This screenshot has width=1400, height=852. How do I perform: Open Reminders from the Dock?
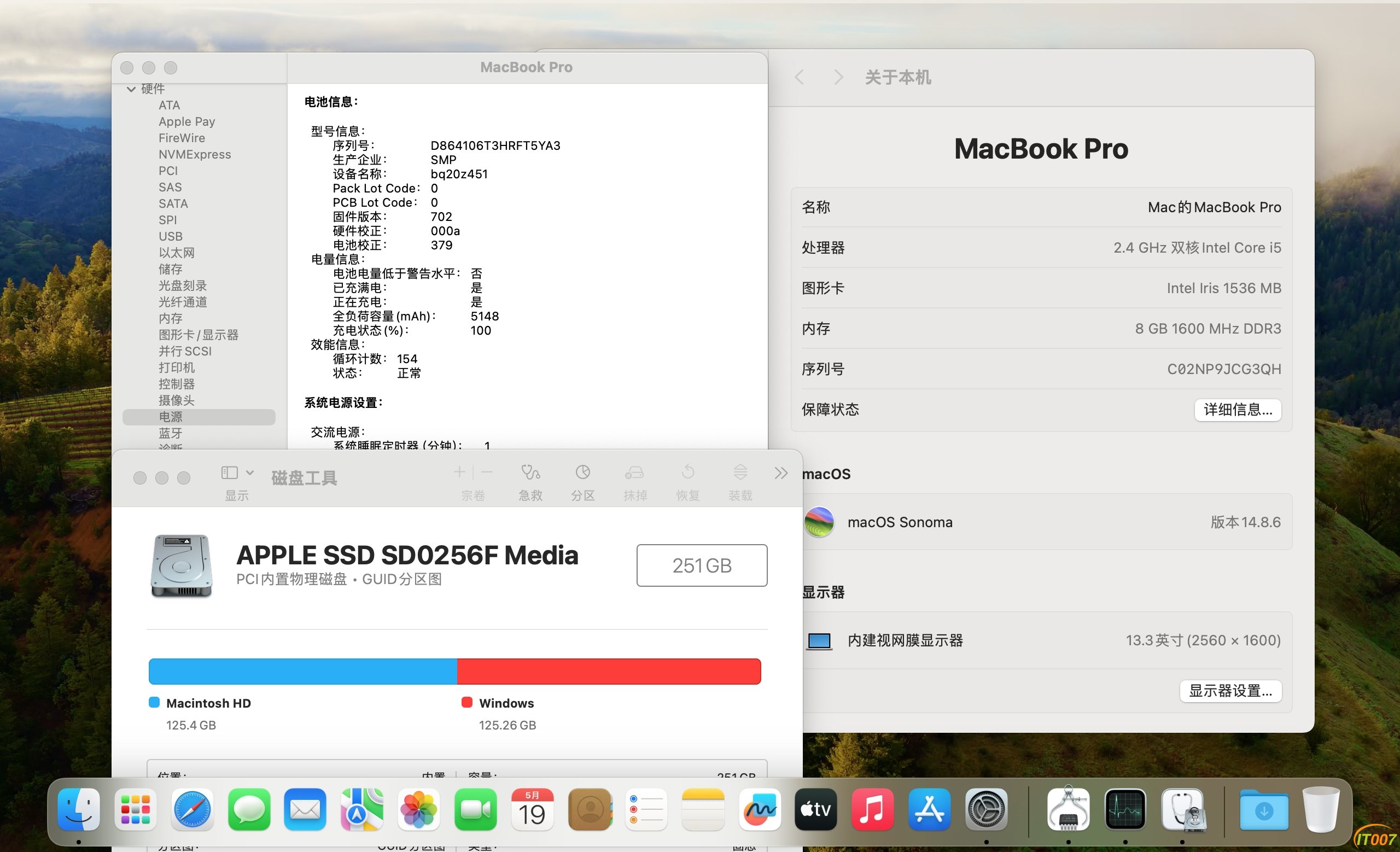tap(646, 809)
